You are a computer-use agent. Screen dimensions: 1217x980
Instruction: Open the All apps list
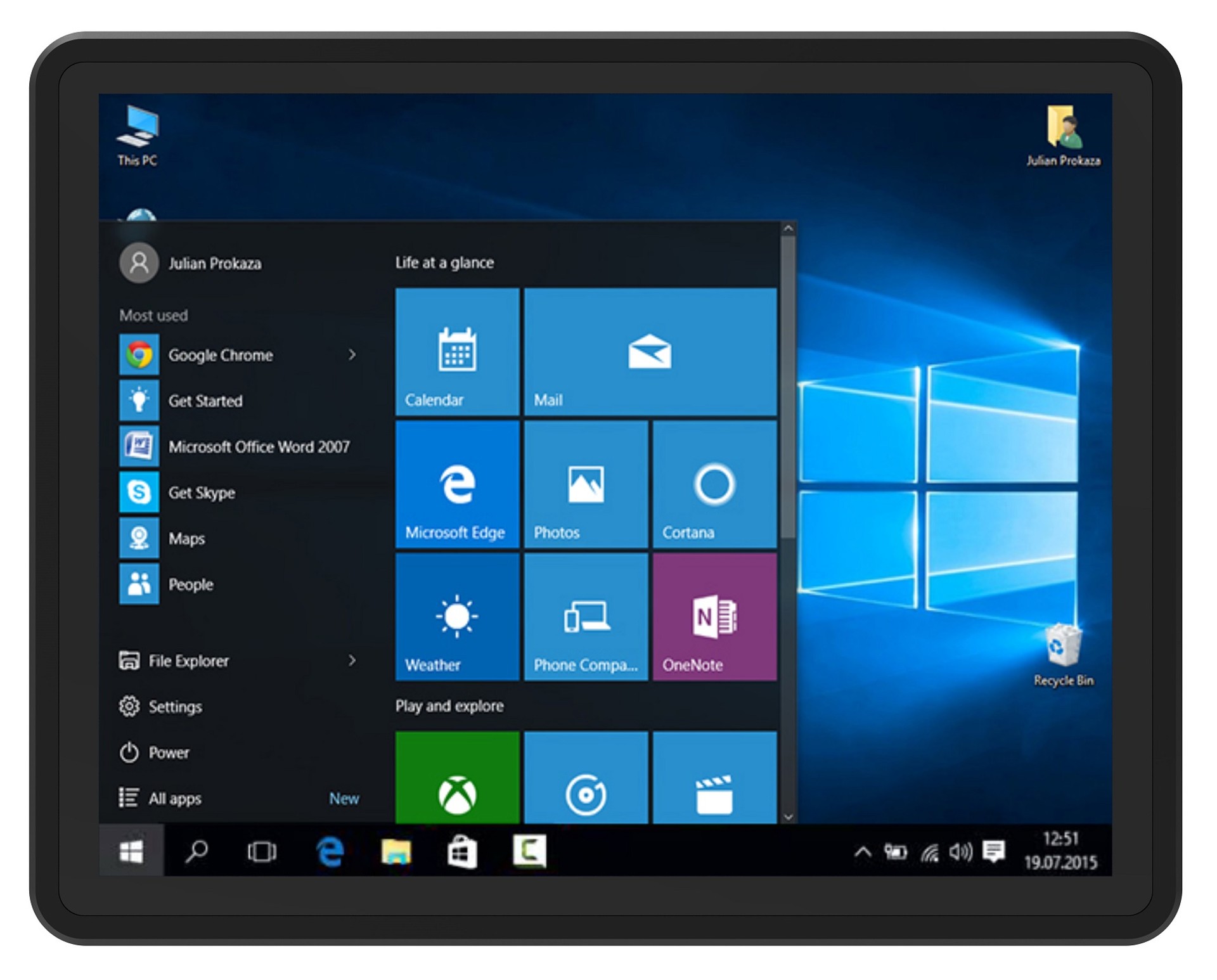pos(174,799)
